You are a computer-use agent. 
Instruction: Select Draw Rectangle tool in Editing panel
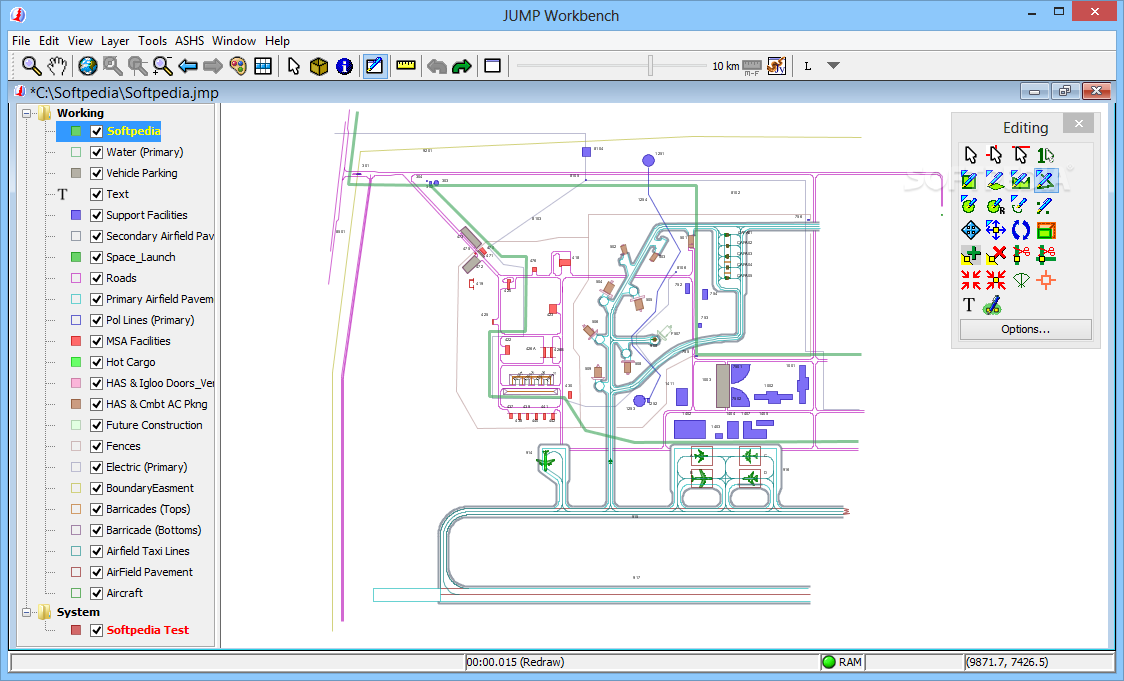point(969,180)
